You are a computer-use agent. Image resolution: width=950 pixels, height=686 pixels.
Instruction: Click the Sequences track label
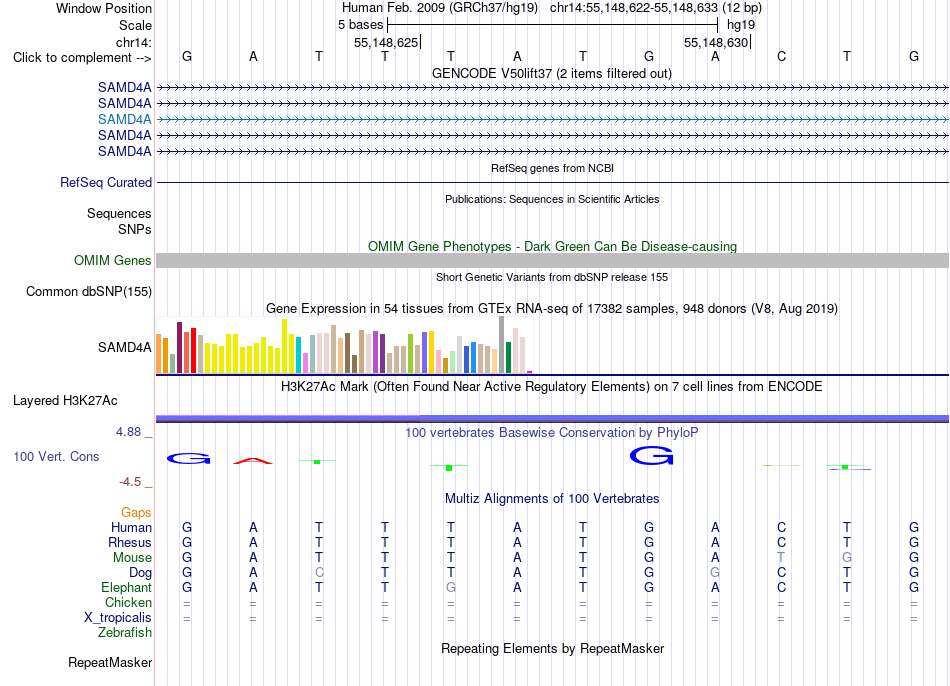(119, 213)
